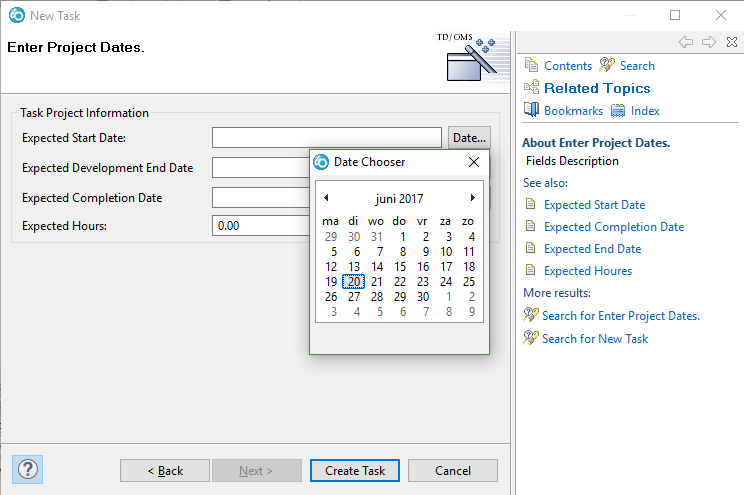Open the help Index icon
The image size is (744, 495).
619,110
